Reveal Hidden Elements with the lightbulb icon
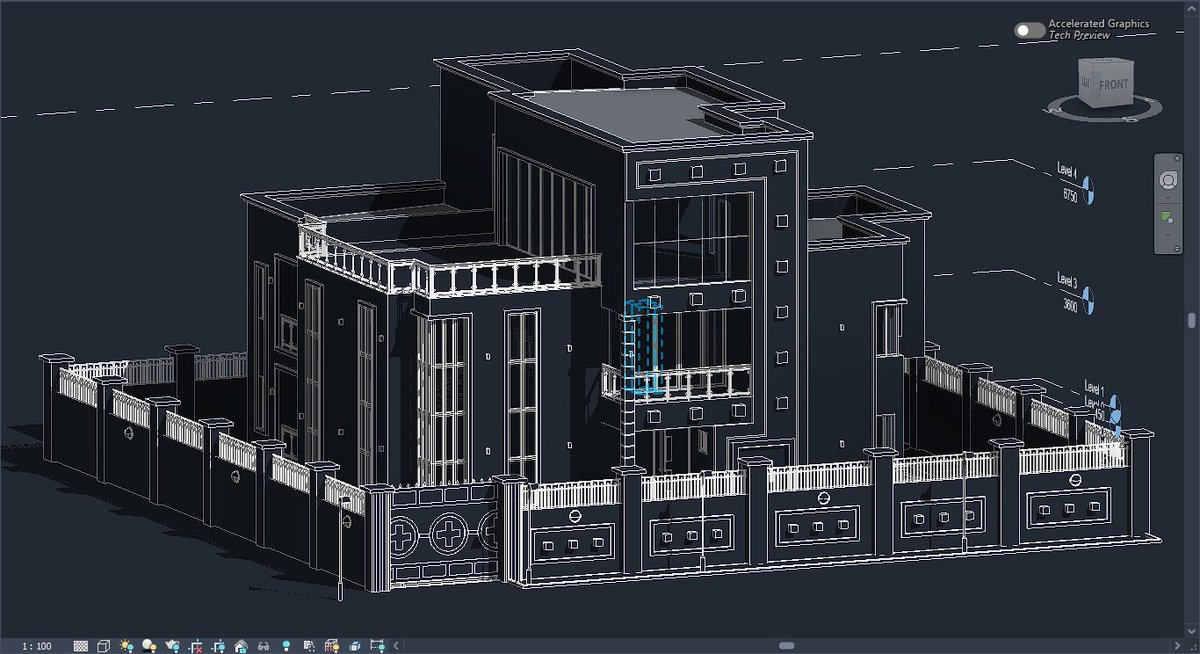The height and width of the screenshot is (654, 1200). pos(286,645)
